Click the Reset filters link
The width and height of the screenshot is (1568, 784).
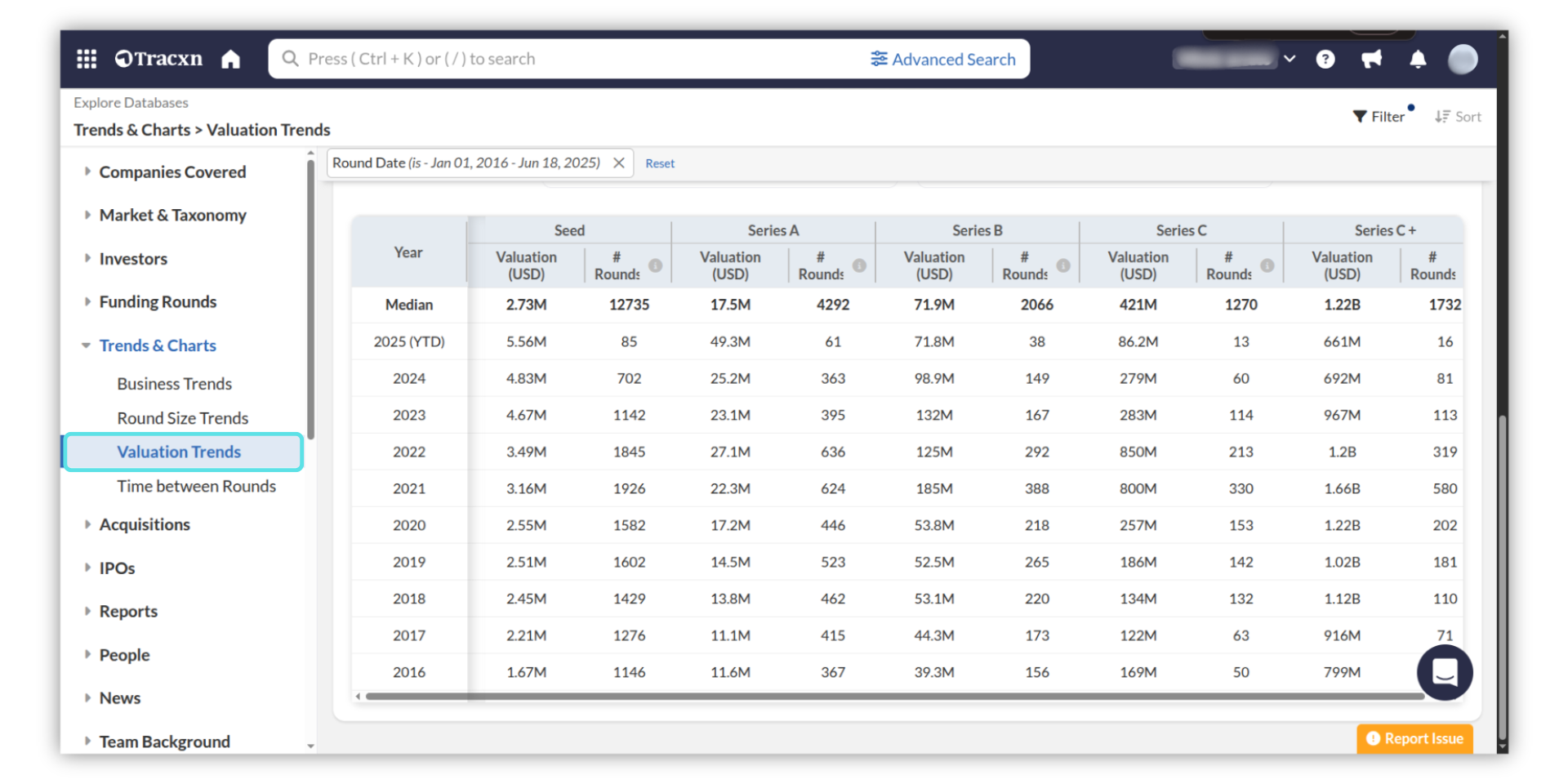coord(660,163)
